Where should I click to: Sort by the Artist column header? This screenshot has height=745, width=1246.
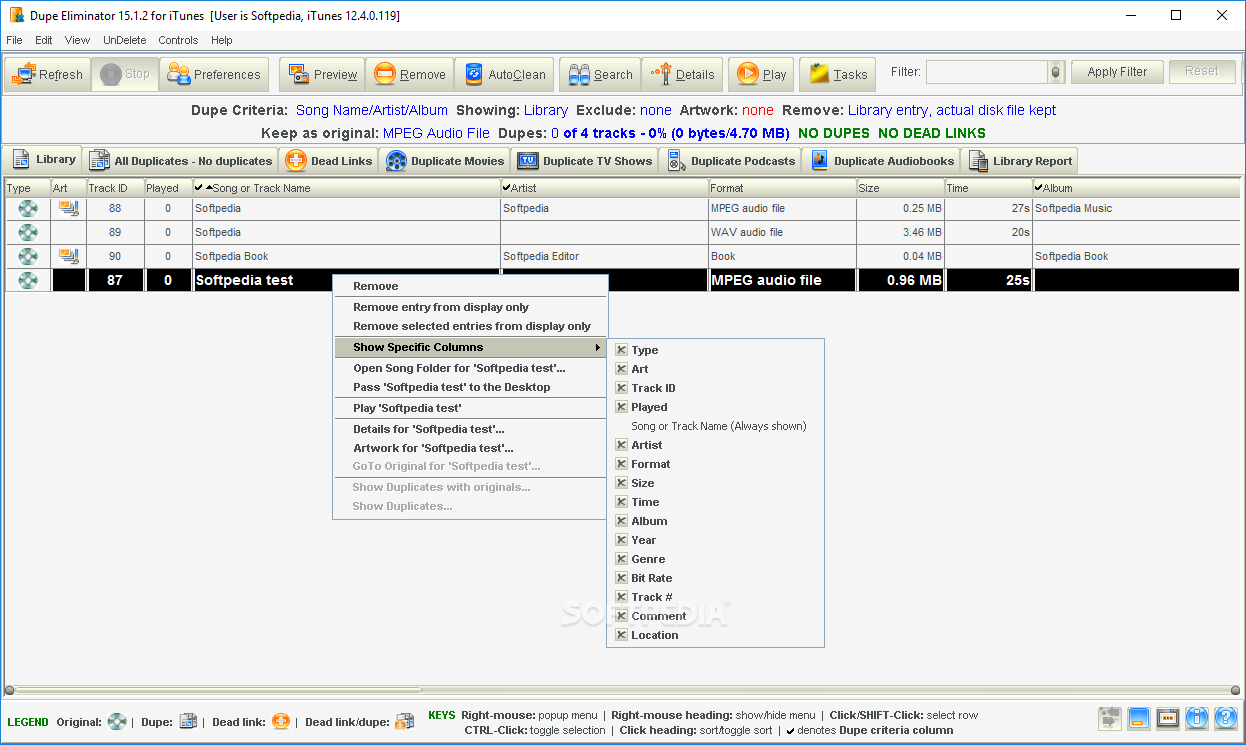pyautogui.click(x=604, y=188)
